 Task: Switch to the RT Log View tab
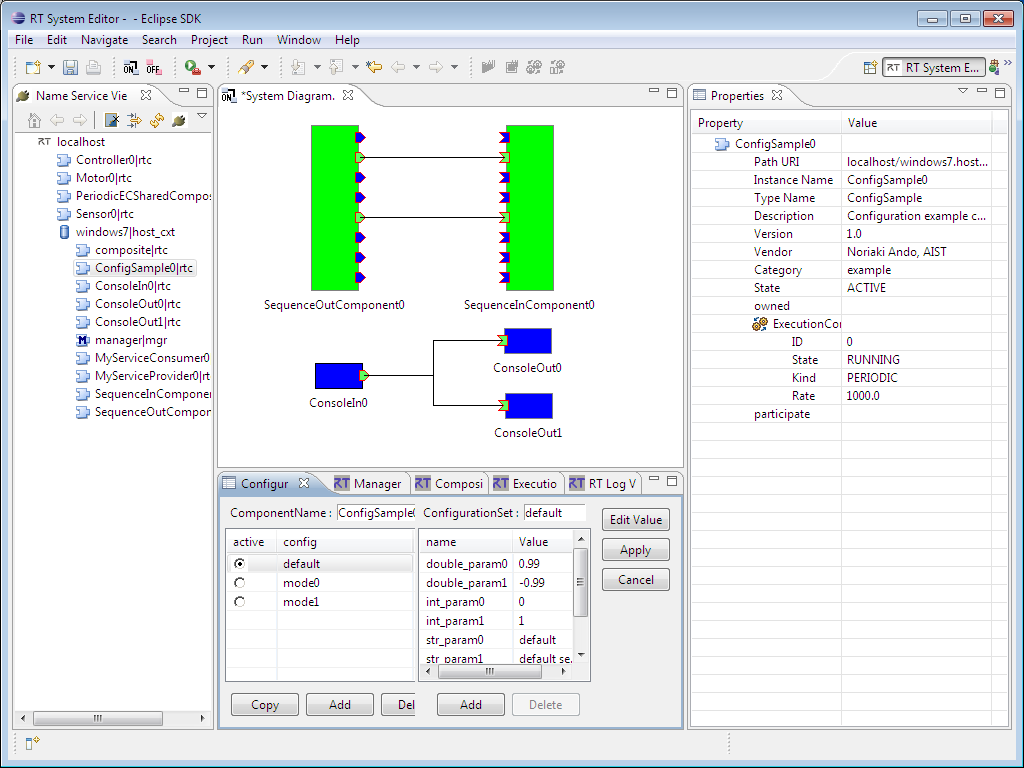[x=603, y=483]
